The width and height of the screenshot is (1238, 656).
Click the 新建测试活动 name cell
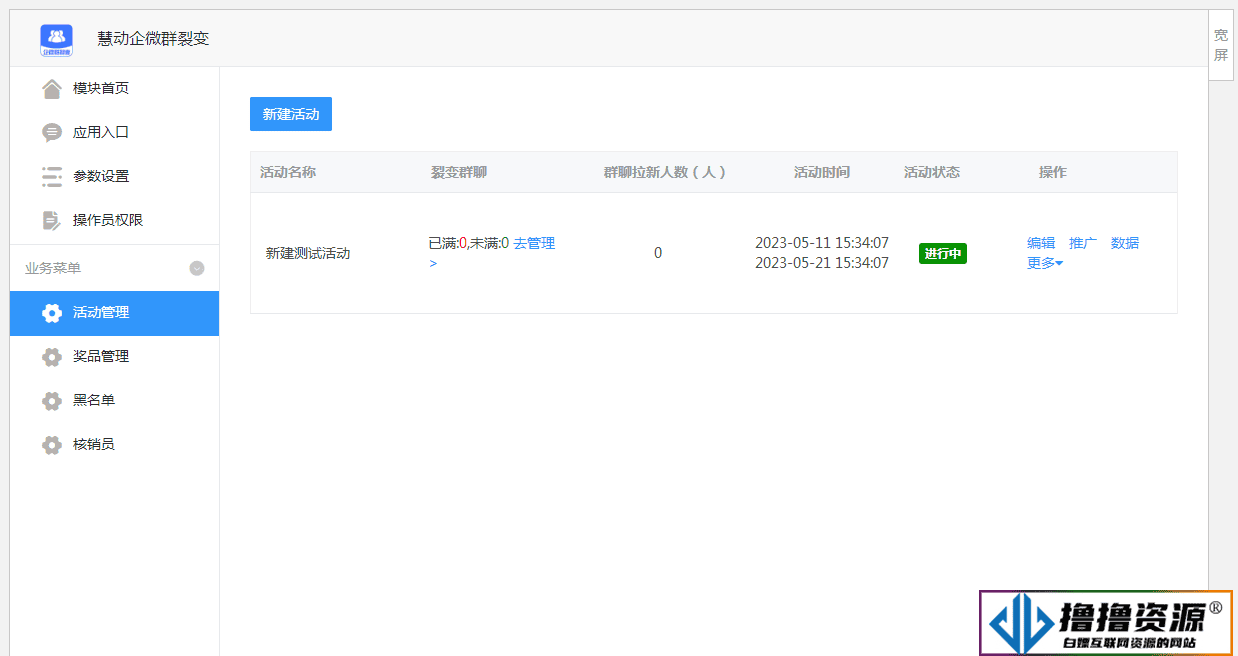coord(308,253)
